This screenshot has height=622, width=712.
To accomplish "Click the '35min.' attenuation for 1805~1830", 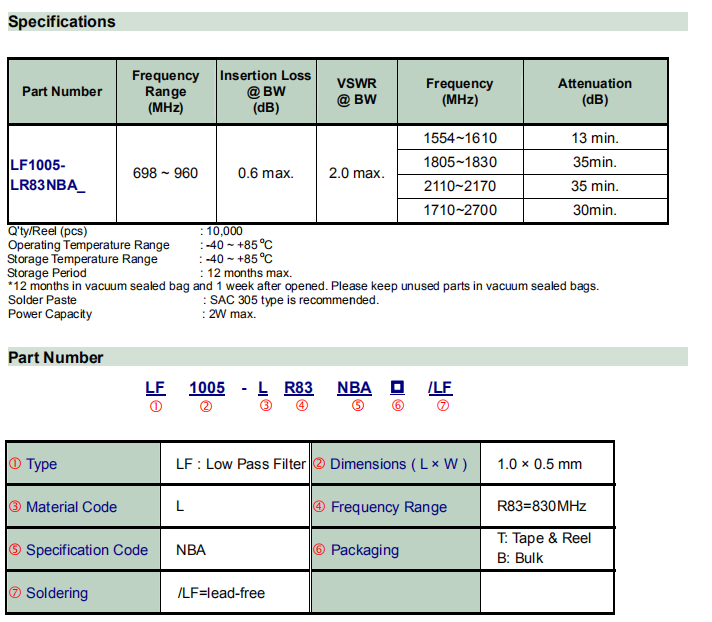I will coord(595,162).
